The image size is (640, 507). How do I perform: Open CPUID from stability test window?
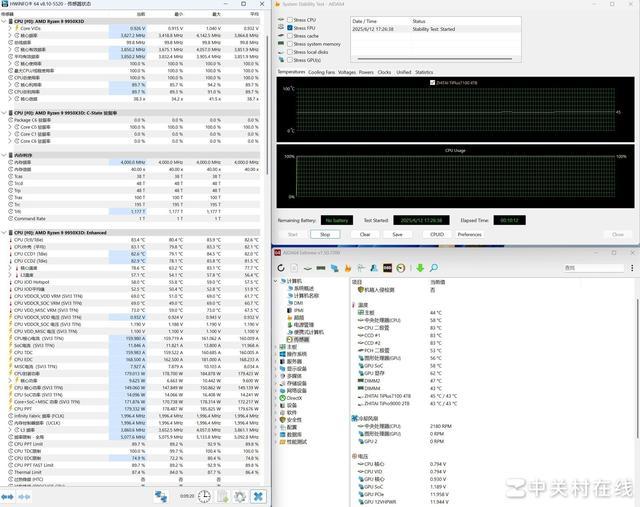coord(437,234)
